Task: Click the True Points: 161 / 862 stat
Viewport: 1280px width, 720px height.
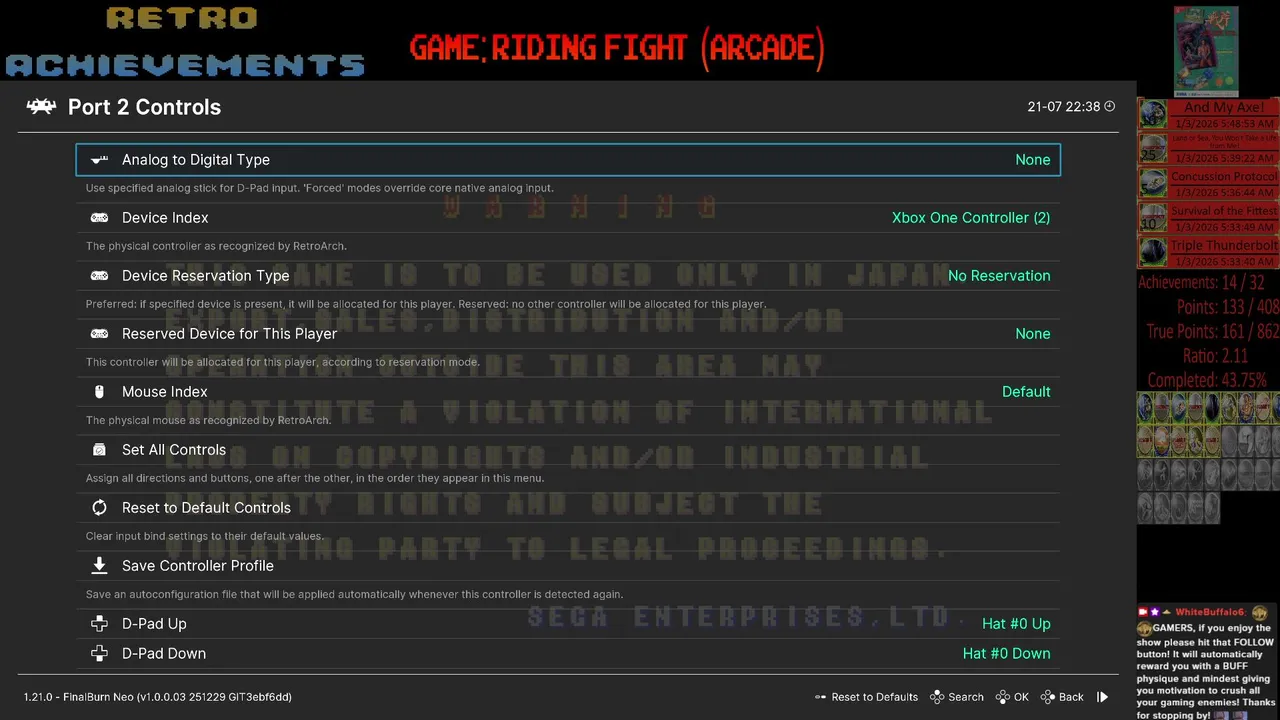Action: 1213,332
